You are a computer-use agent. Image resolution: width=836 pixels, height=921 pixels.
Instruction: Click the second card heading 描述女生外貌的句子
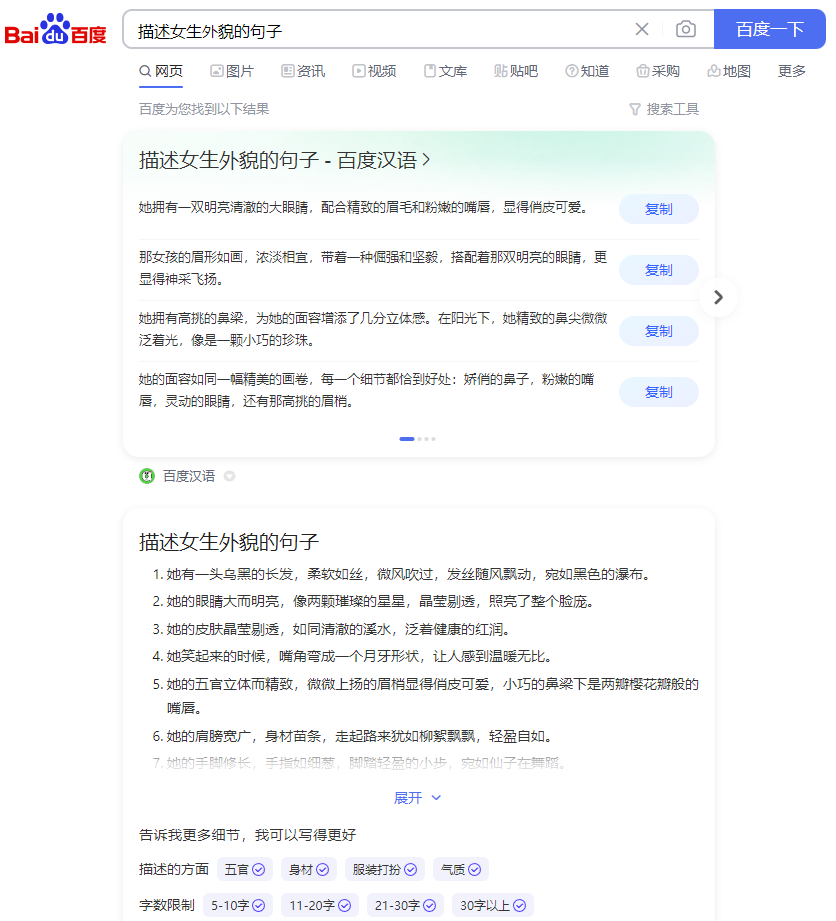click(229, 542)
